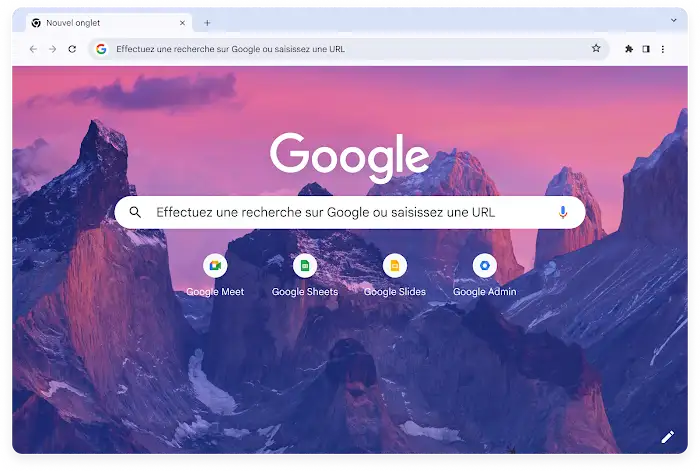Click the Google Sheets label
The width and height of the screenshot is (700, 471).
(x=305, y=292)
